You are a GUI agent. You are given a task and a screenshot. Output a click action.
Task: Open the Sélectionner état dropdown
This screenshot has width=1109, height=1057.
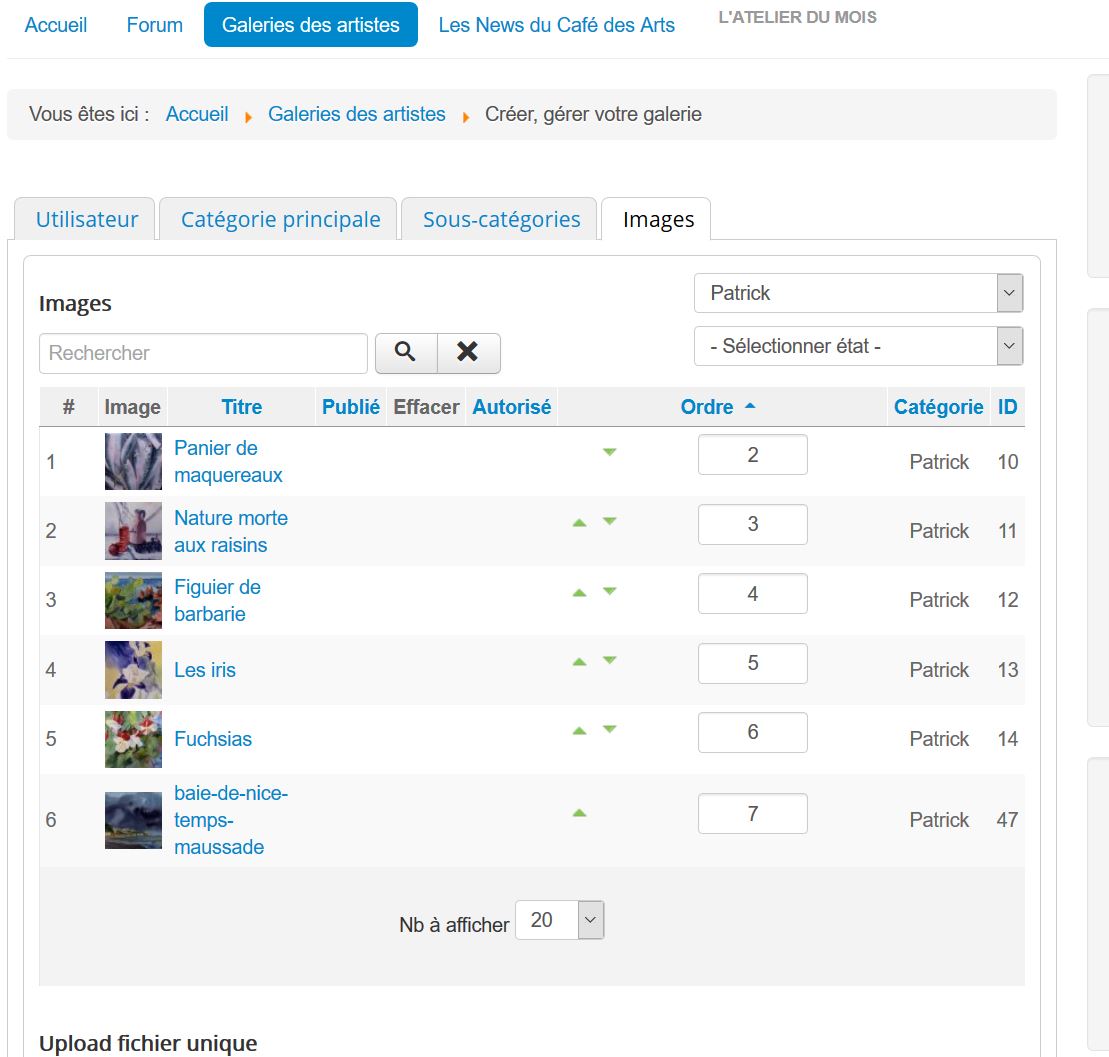click(x=858, y=347)
